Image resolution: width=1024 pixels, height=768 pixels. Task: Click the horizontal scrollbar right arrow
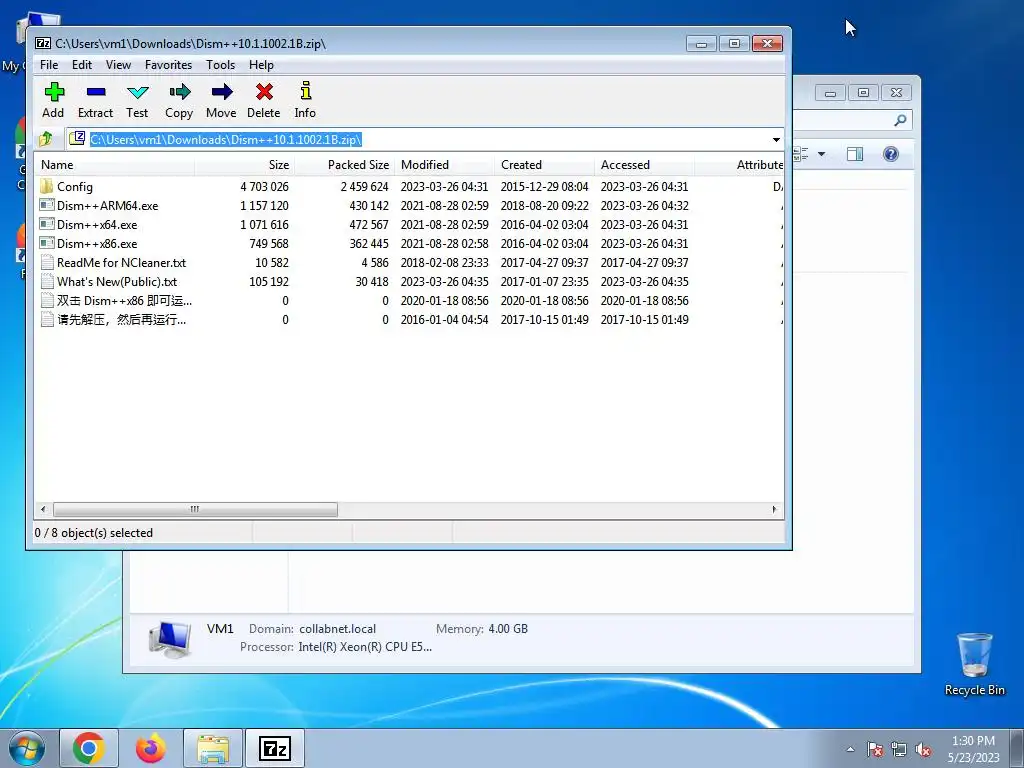(x=775, y=509)
